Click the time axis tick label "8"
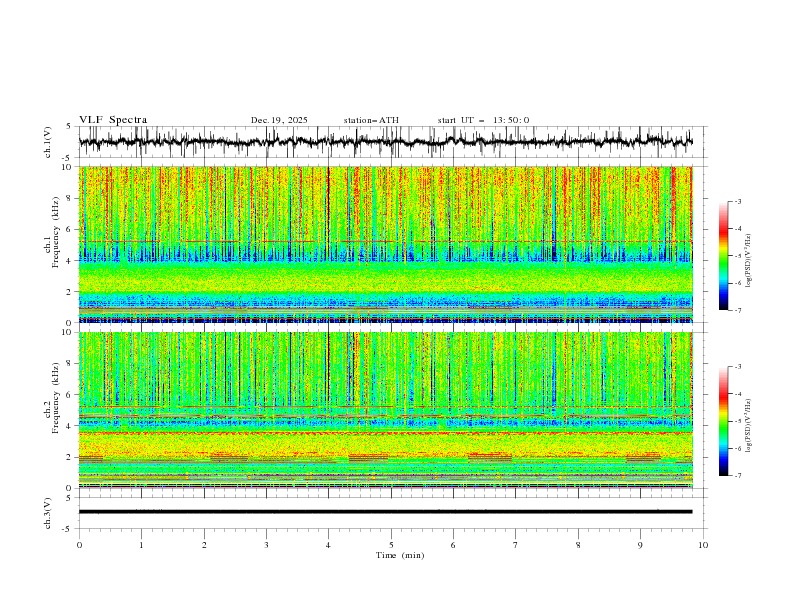 [578, 545]
